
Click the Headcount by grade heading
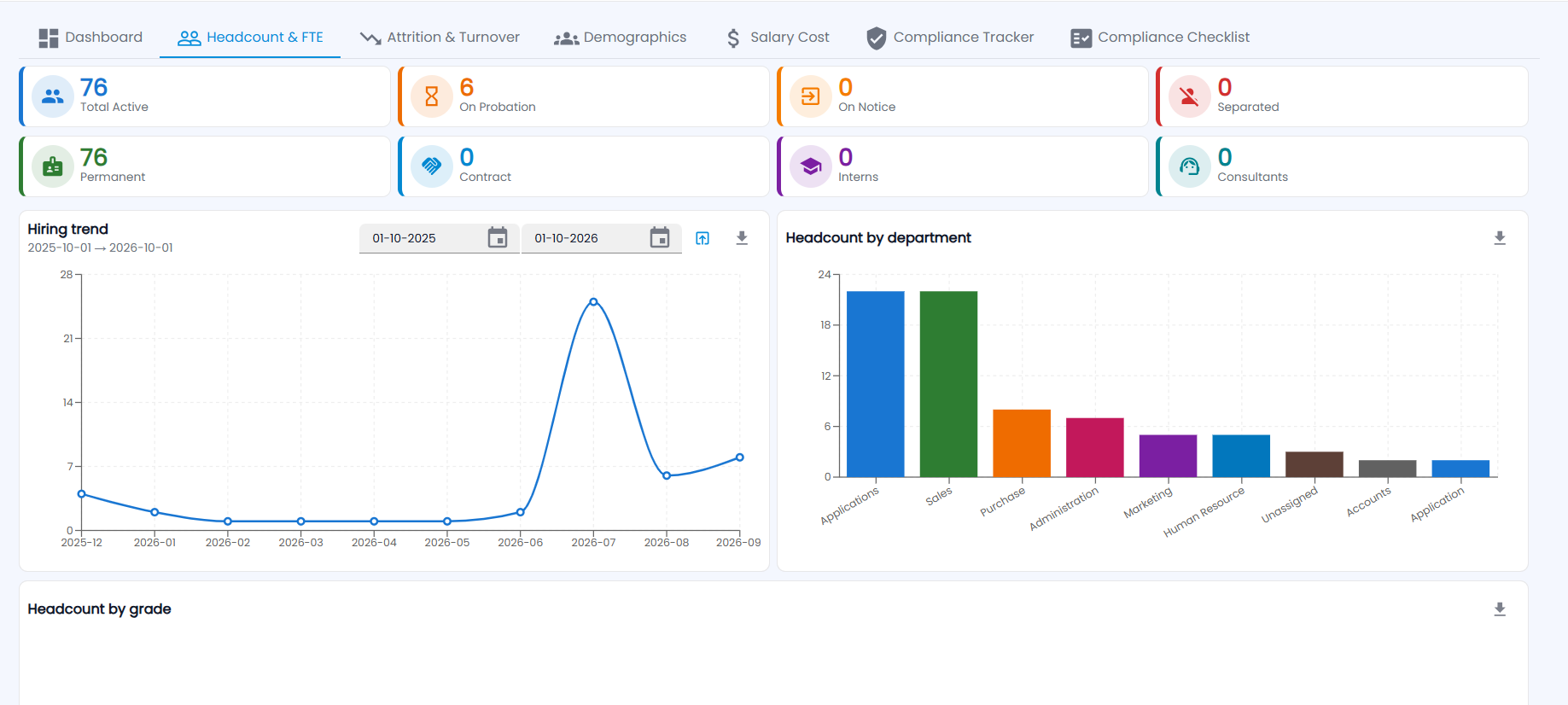(99, 609)
